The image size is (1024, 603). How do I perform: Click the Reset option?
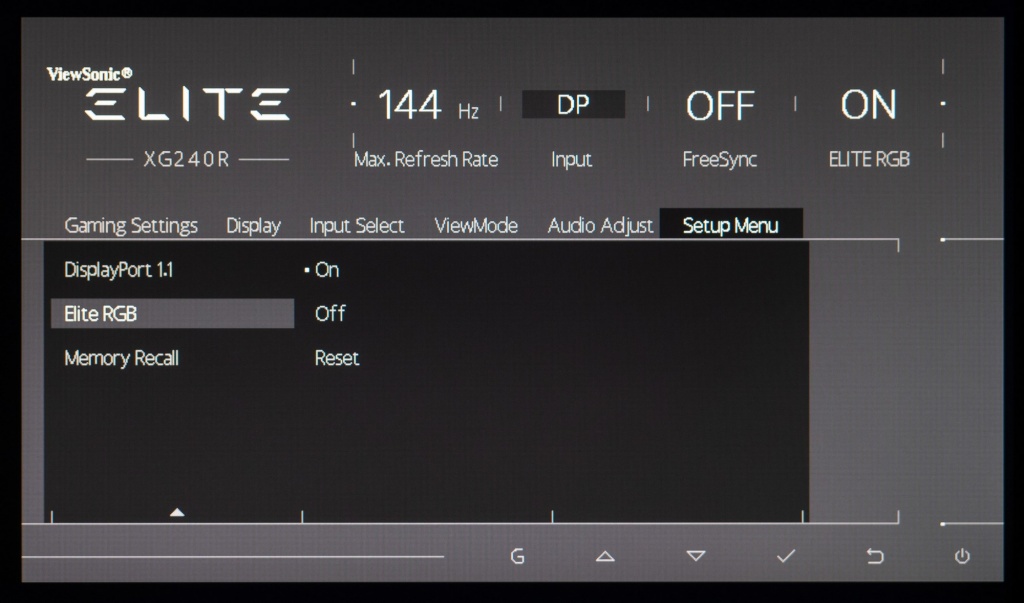[x=337, y=358]
